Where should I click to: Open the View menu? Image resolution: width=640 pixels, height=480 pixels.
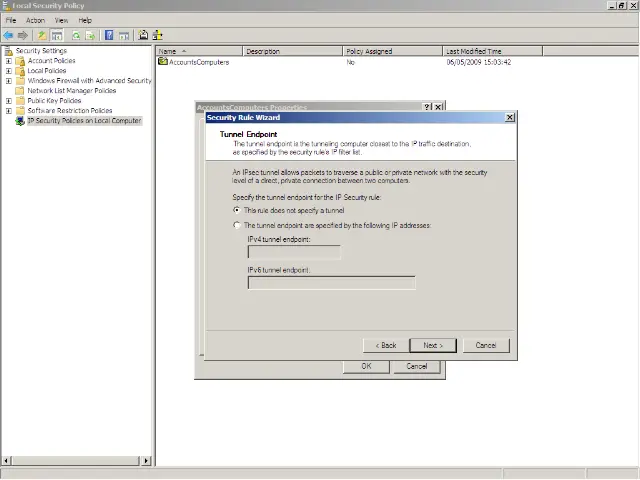[61, 20]
